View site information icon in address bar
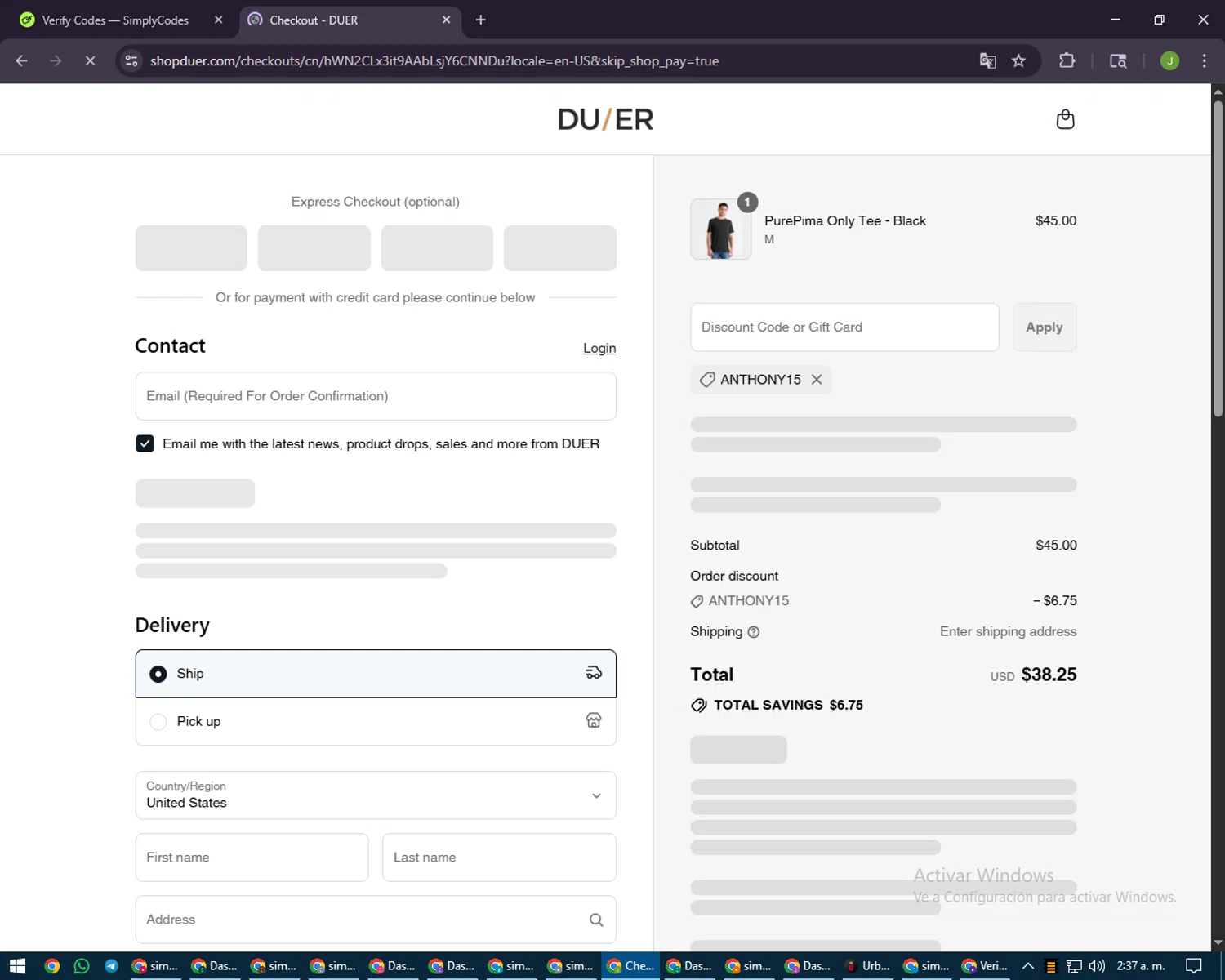Image resolution: width=1225 pixels, height=980 pixels. pyautogui.click(x=131, y=60)
